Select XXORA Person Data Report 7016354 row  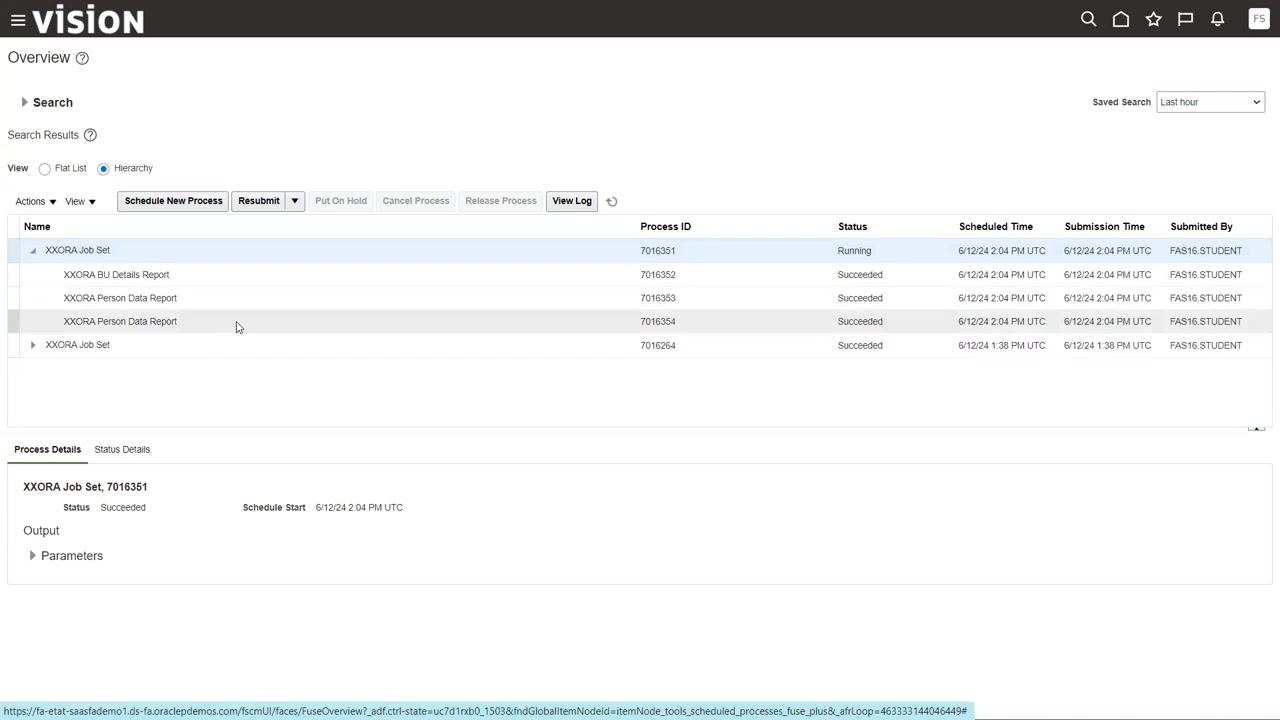tap(640, 322)
